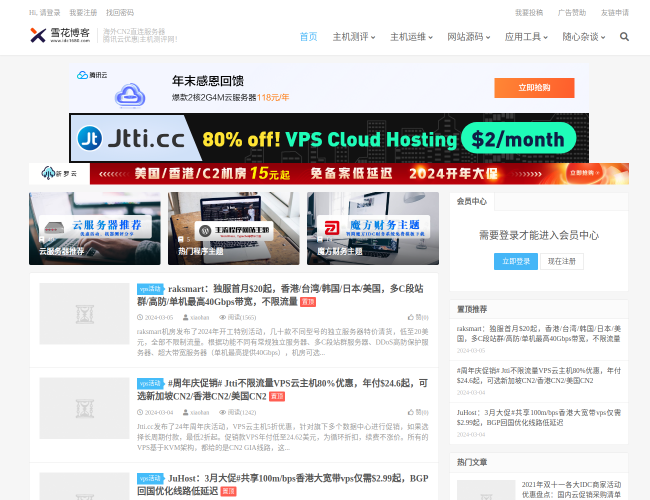Click the 雪花博客 site logo
The image size is (650, 500).
60,35
